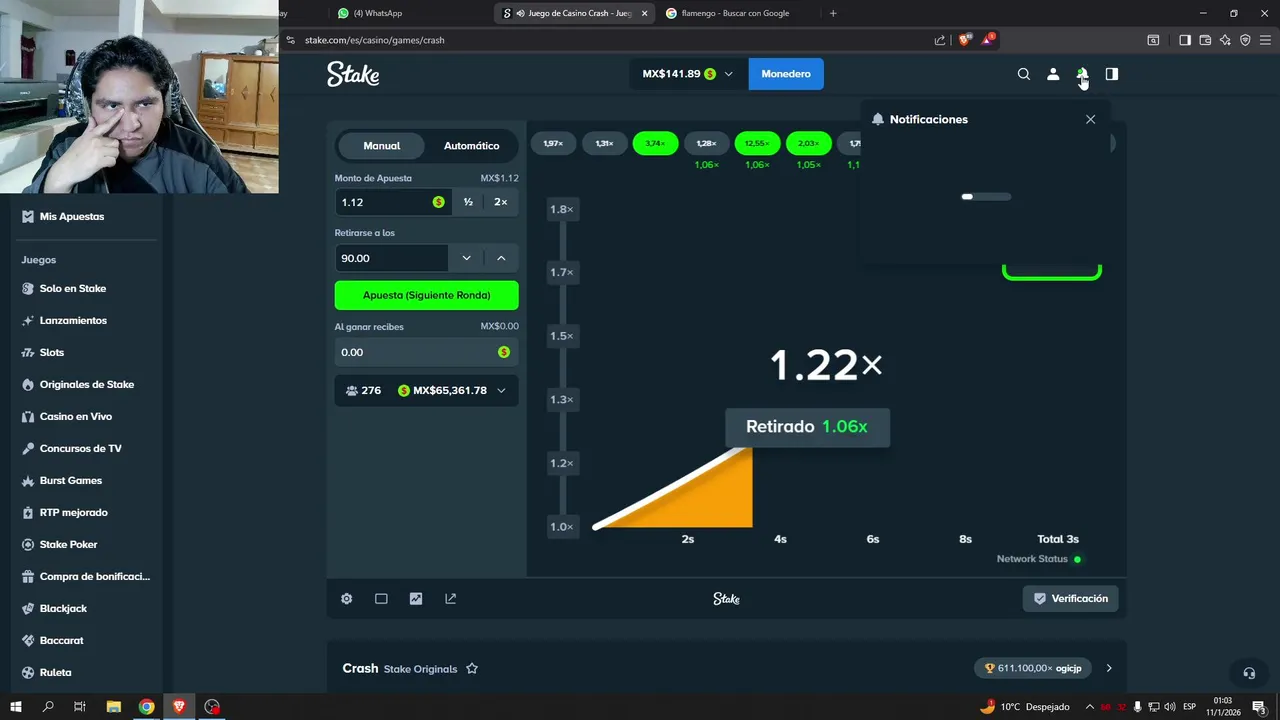1280x720 pixels.
Task: Open live support headset icon
Action: click(1248, 673)
